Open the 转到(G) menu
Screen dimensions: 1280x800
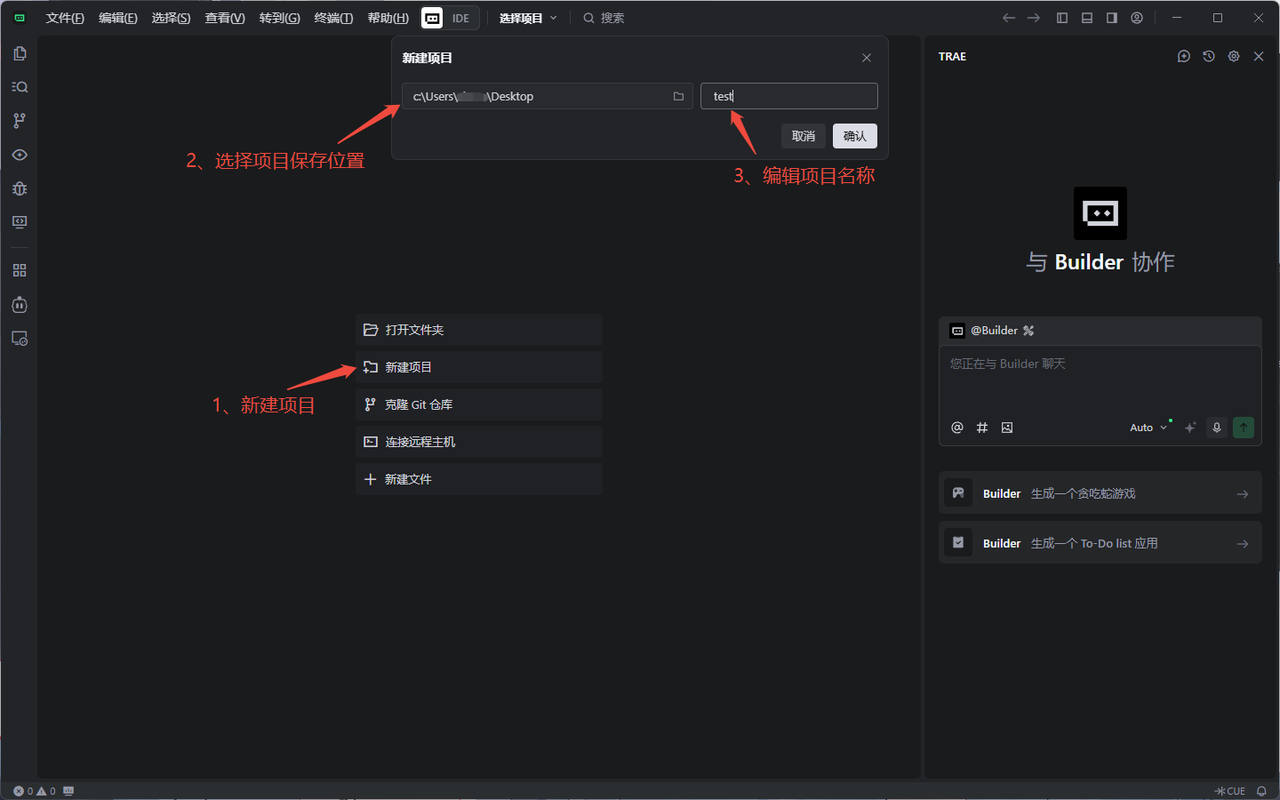click(x=279, y=18)
